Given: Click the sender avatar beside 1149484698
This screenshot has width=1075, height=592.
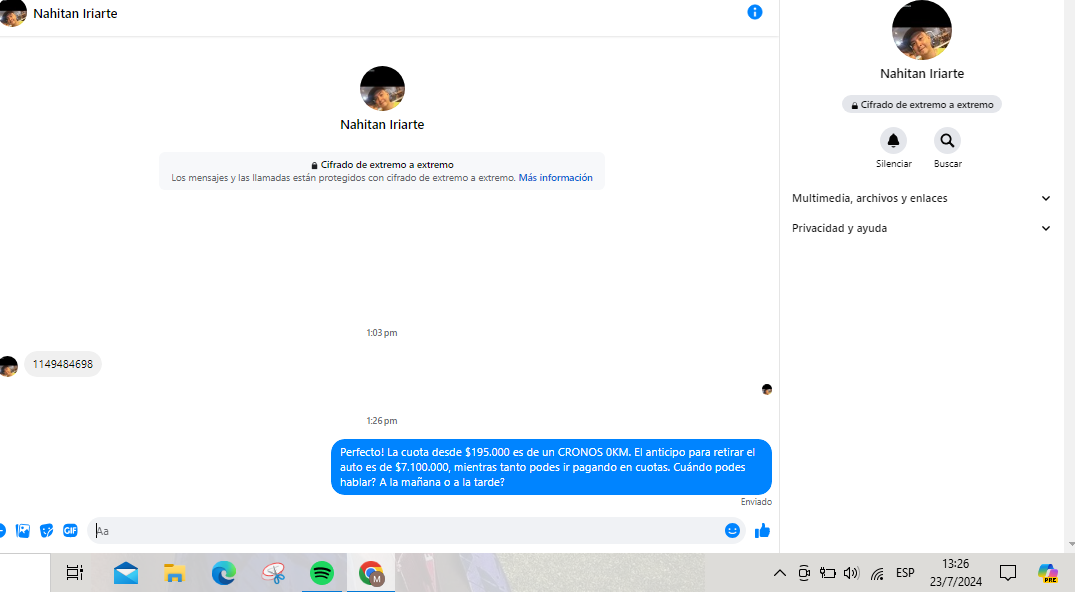Looking at the screenshot, I should (x=8, y=366).
